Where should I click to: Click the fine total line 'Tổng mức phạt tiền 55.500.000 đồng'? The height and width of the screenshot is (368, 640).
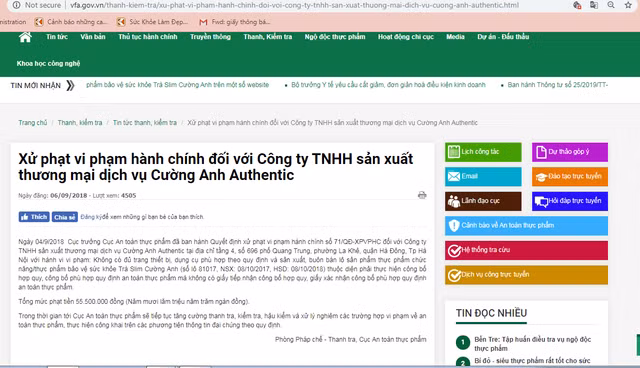pyautogui.click(x=133, y=301)
